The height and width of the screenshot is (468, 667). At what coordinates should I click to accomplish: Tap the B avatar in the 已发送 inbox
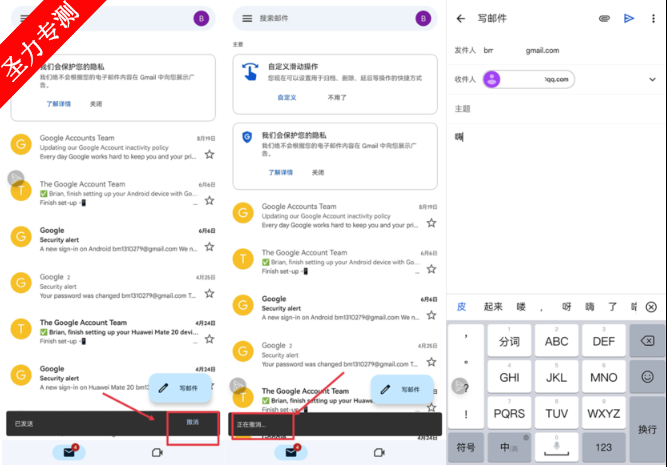[201, 18]
